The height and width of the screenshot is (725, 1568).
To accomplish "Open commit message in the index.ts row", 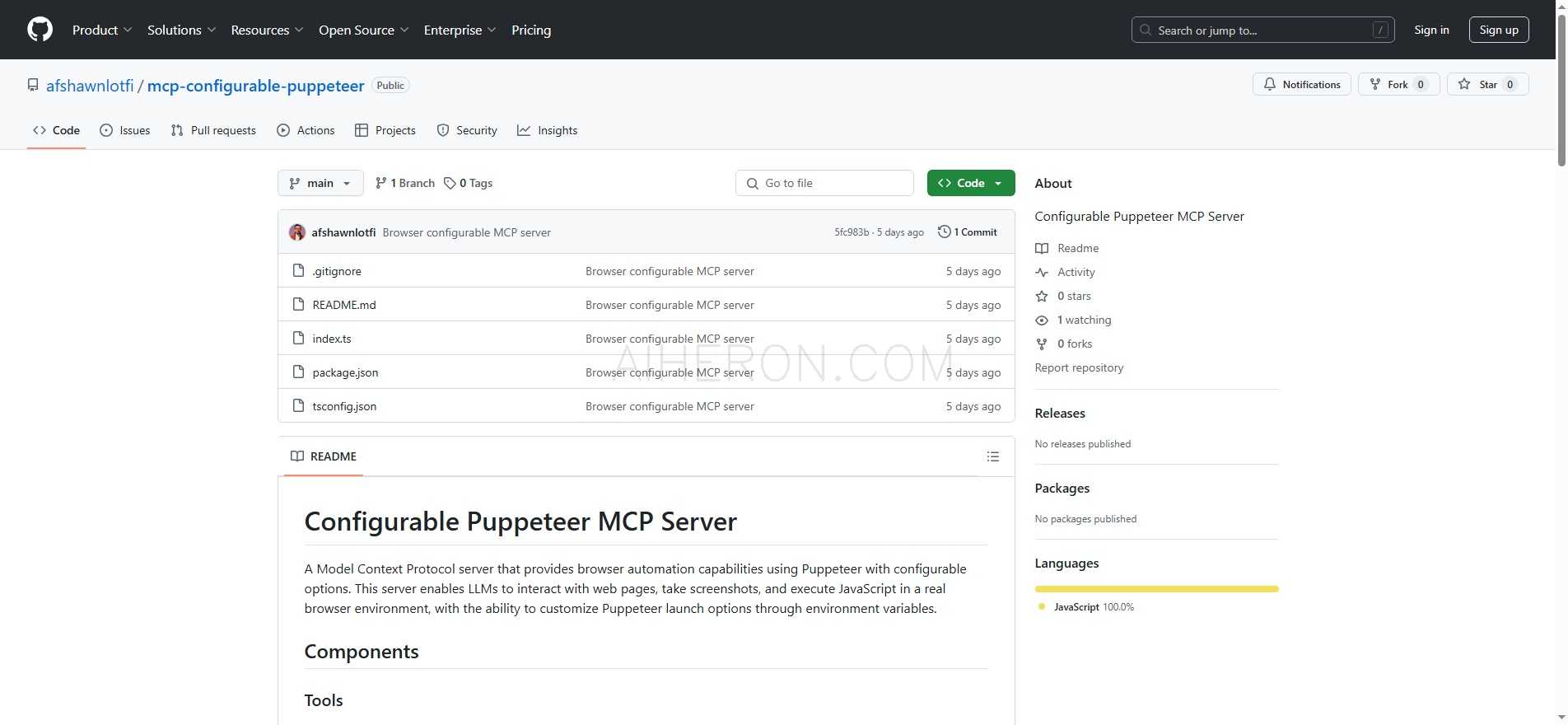I will 670,339.
